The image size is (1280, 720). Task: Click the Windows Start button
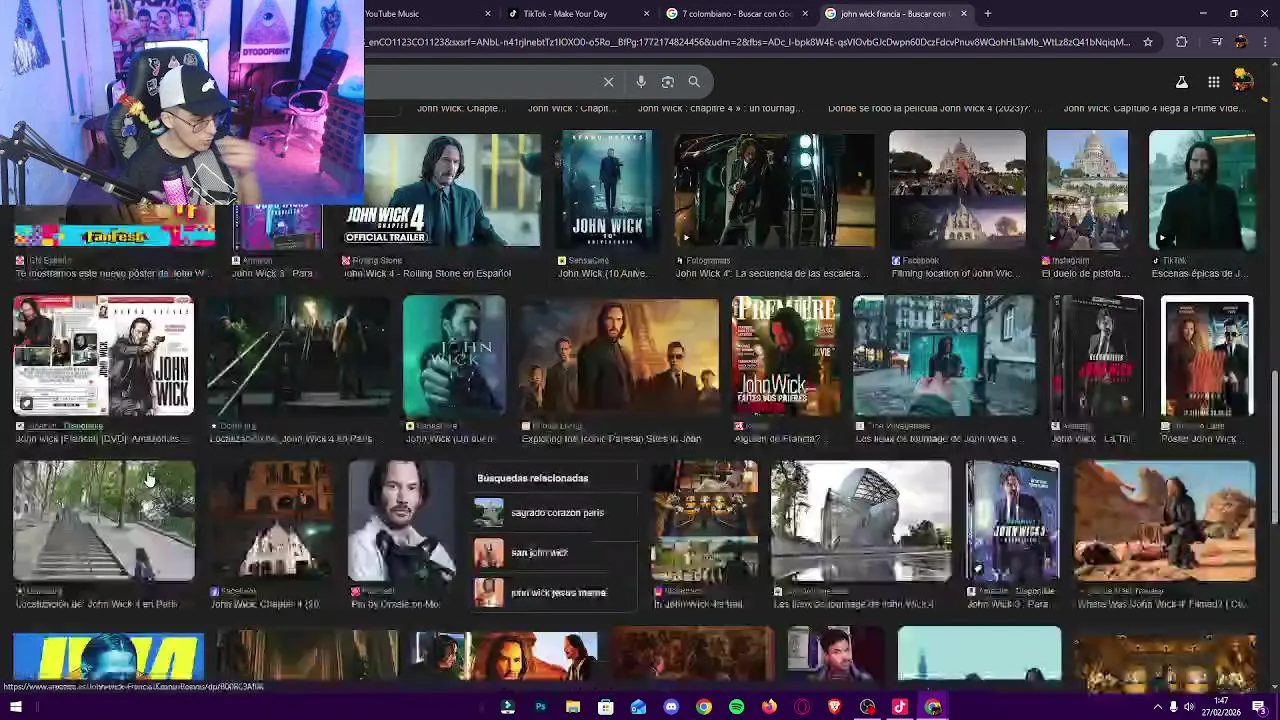click(x=14, y=707)
